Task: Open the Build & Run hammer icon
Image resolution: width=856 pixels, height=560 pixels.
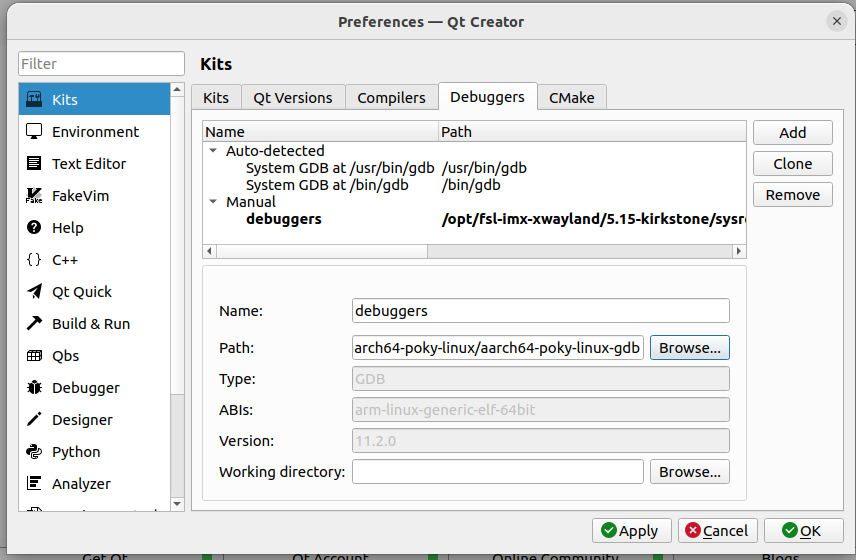Action: pos(34,324)
